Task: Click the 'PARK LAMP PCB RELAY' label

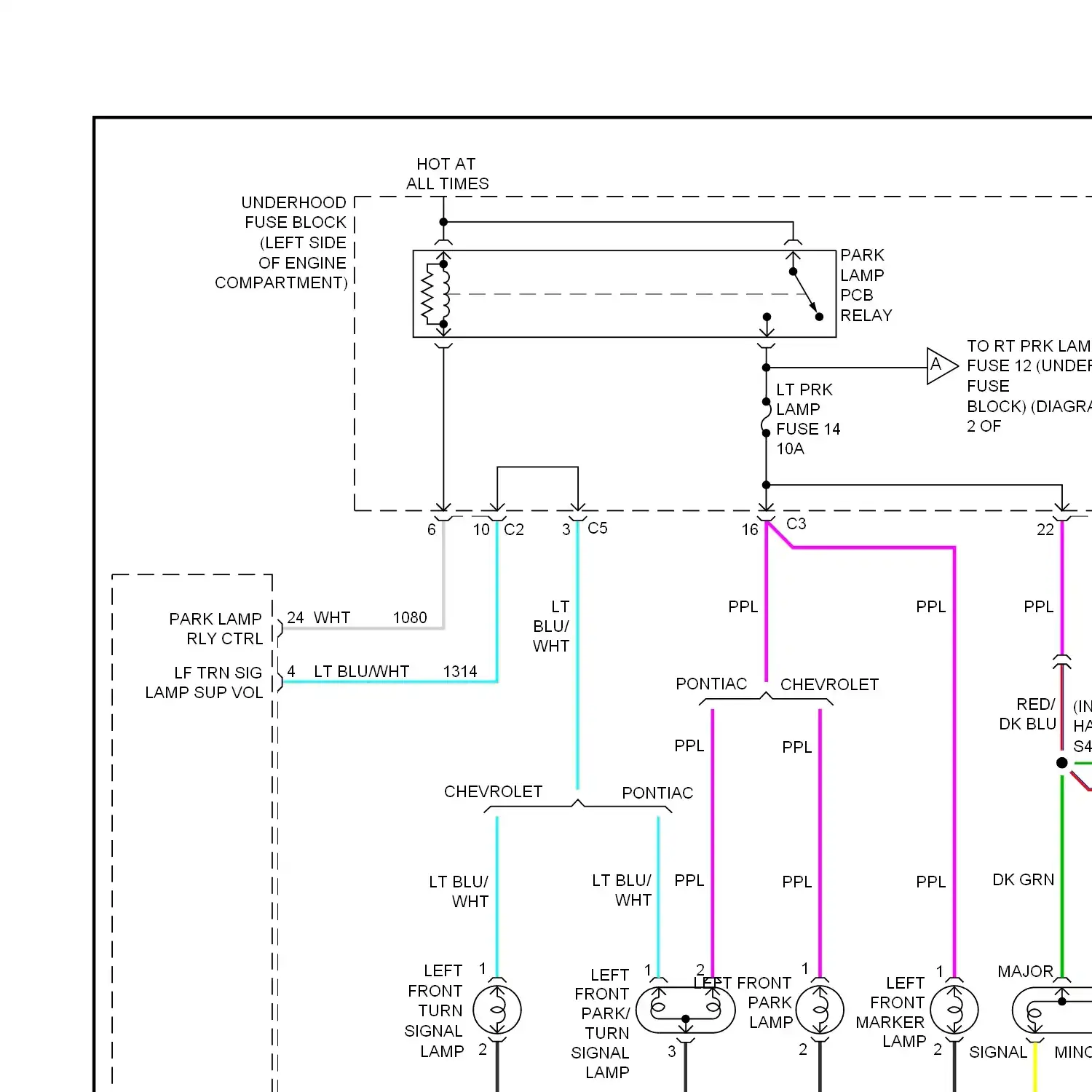Action: point(866,285)
